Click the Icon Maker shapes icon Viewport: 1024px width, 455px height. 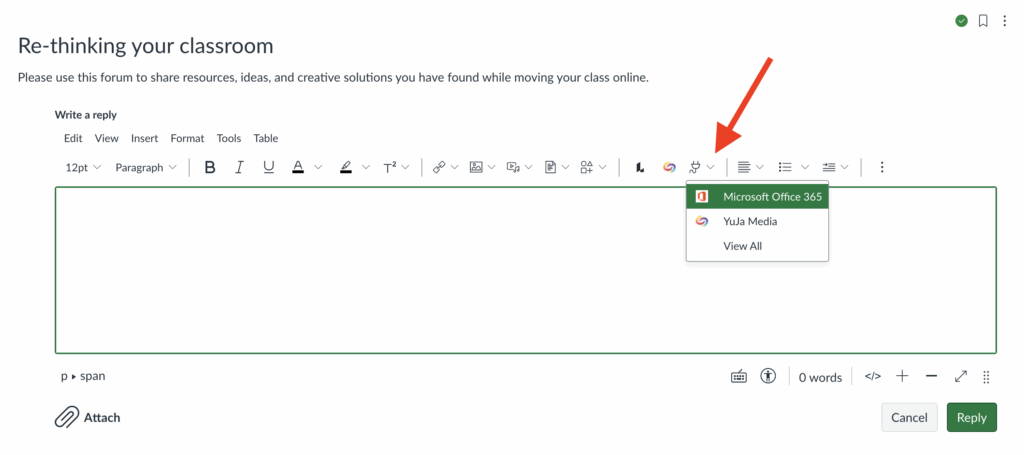pyautogui.click(x=586, y=168)
